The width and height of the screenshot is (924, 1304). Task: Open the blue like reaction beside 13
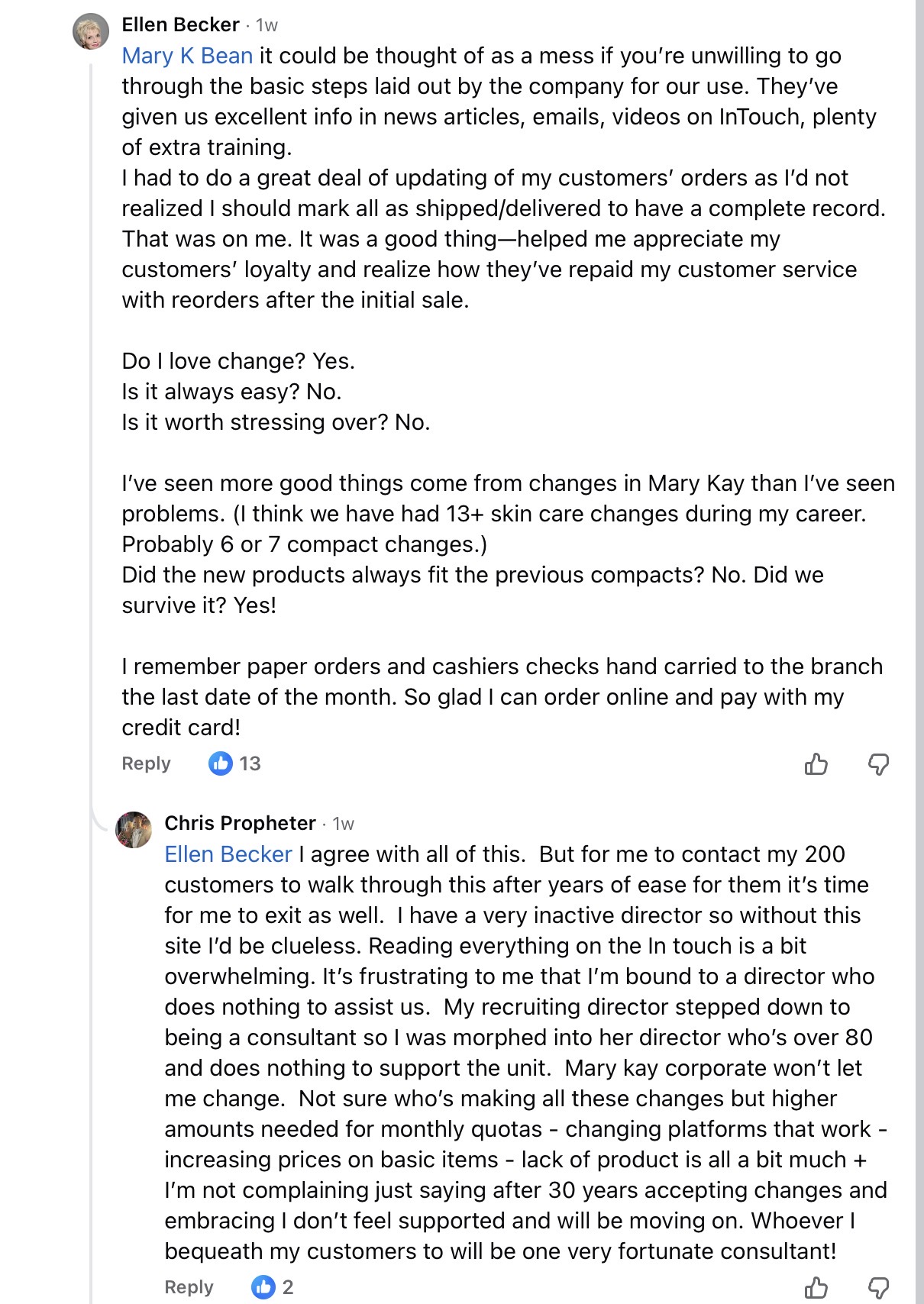(221, 763)
